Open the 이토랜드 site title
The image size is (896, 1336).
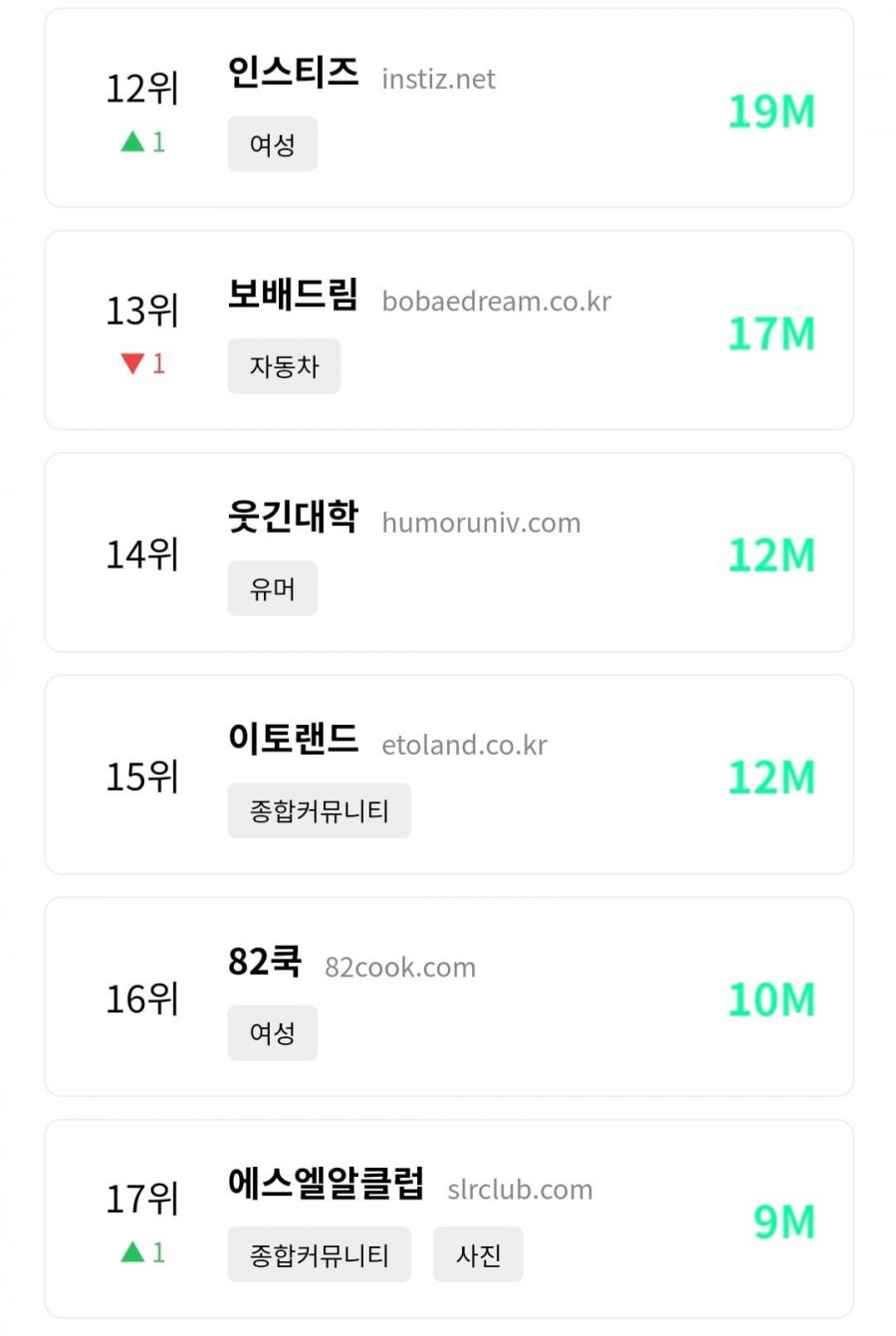[293, 739]
